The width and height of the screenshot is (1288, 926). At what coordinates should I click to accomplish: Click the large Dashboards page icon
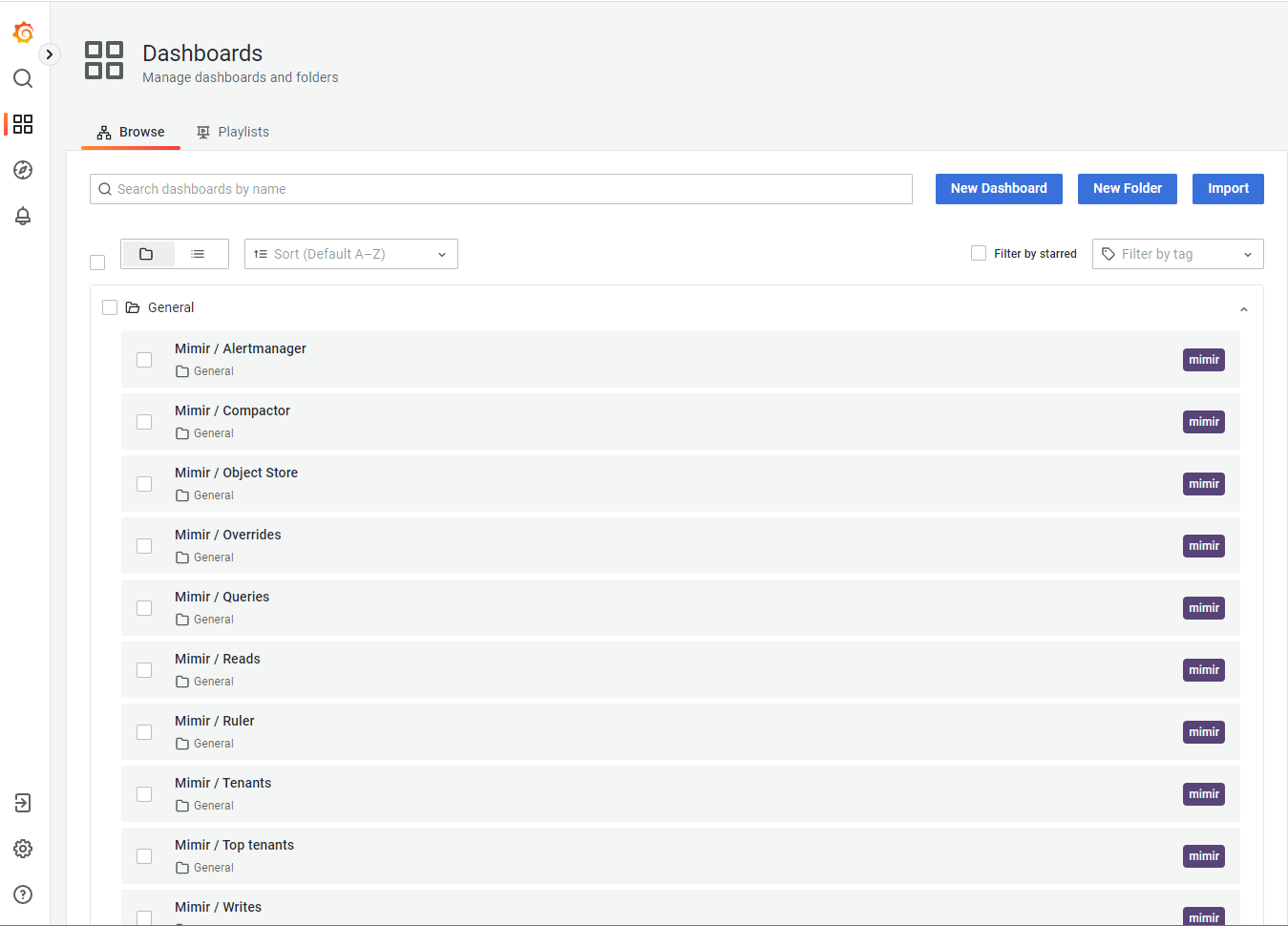click(104, 60)
